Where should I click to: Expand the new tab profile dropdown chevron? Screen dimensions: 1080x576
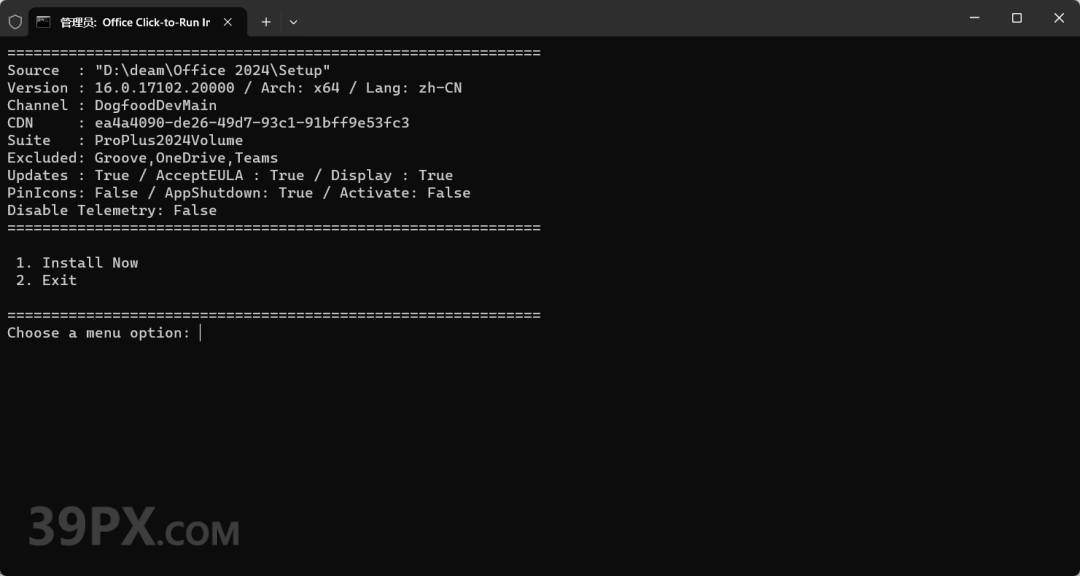tap(293, 22)
